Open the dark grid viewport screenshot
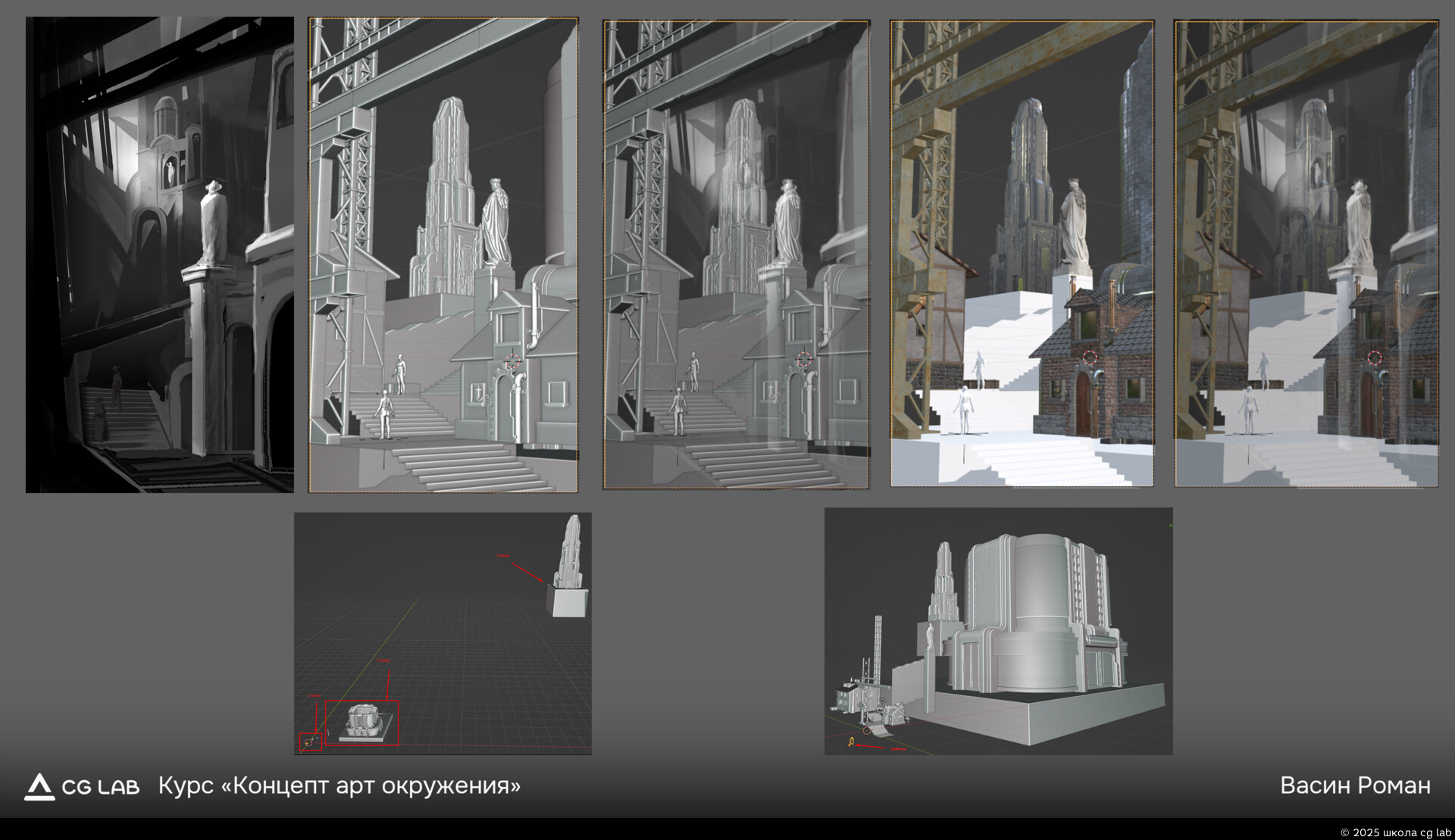 point(443,633)
